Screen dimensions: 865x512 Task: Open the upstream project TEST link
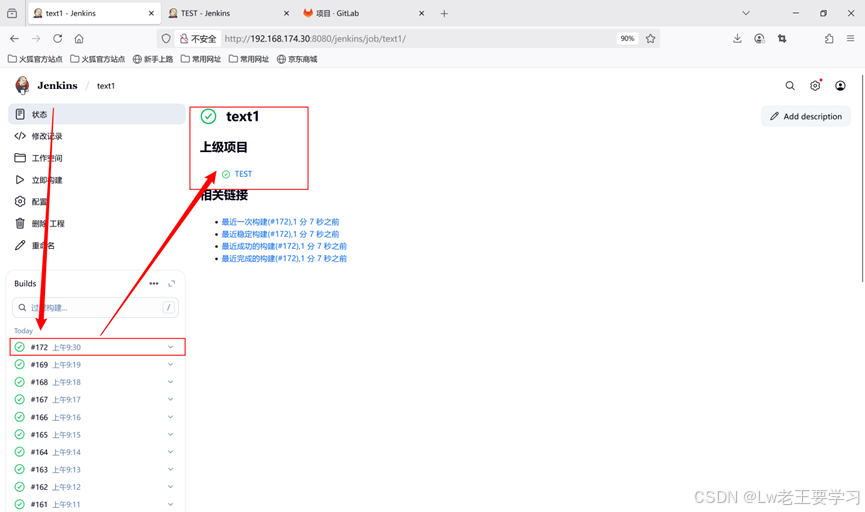243,174
